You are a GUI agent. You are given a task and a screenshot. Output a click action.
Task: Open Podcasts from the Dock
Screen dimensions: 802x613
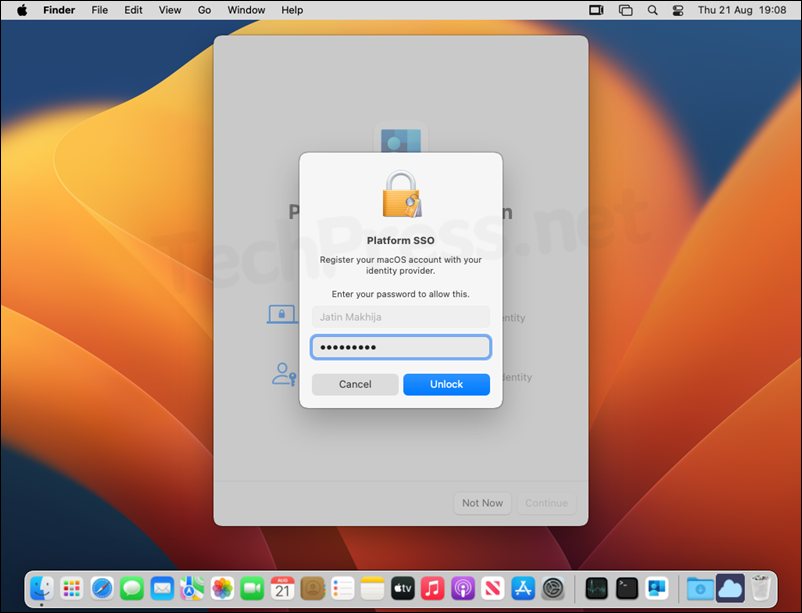point(463,588)
